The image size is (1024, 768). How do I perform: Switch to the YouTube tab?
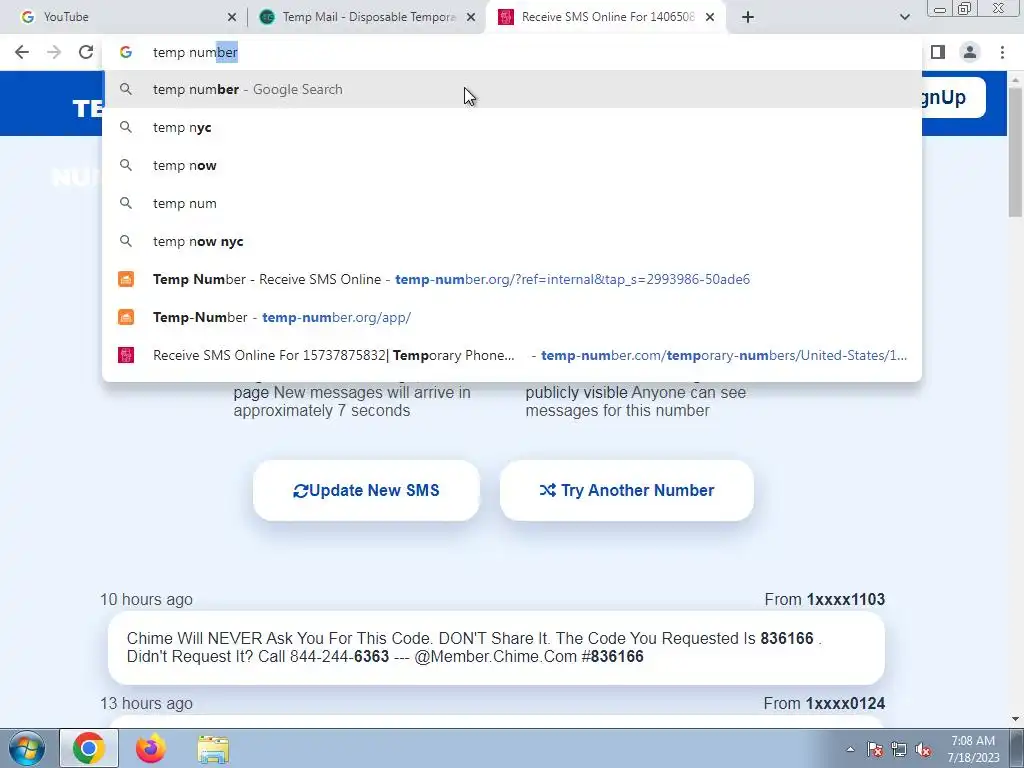tap(124, 17)
